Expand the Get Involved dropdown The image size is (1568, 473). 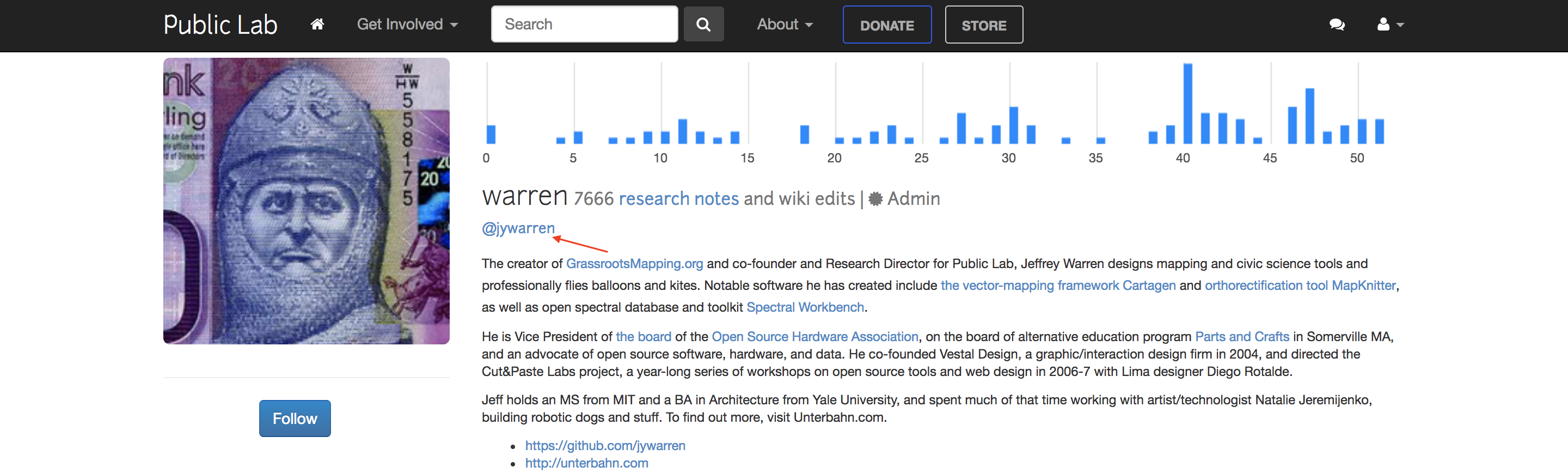pos(407,25)
